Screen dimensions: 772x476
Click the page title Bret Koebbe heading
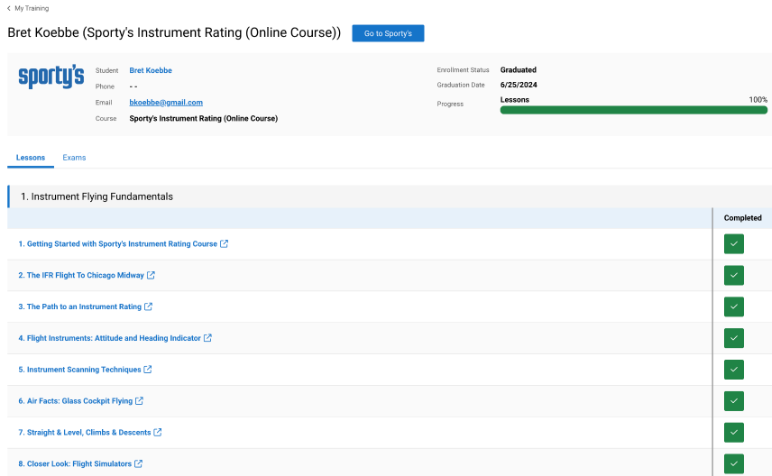(x=174, y=32)
